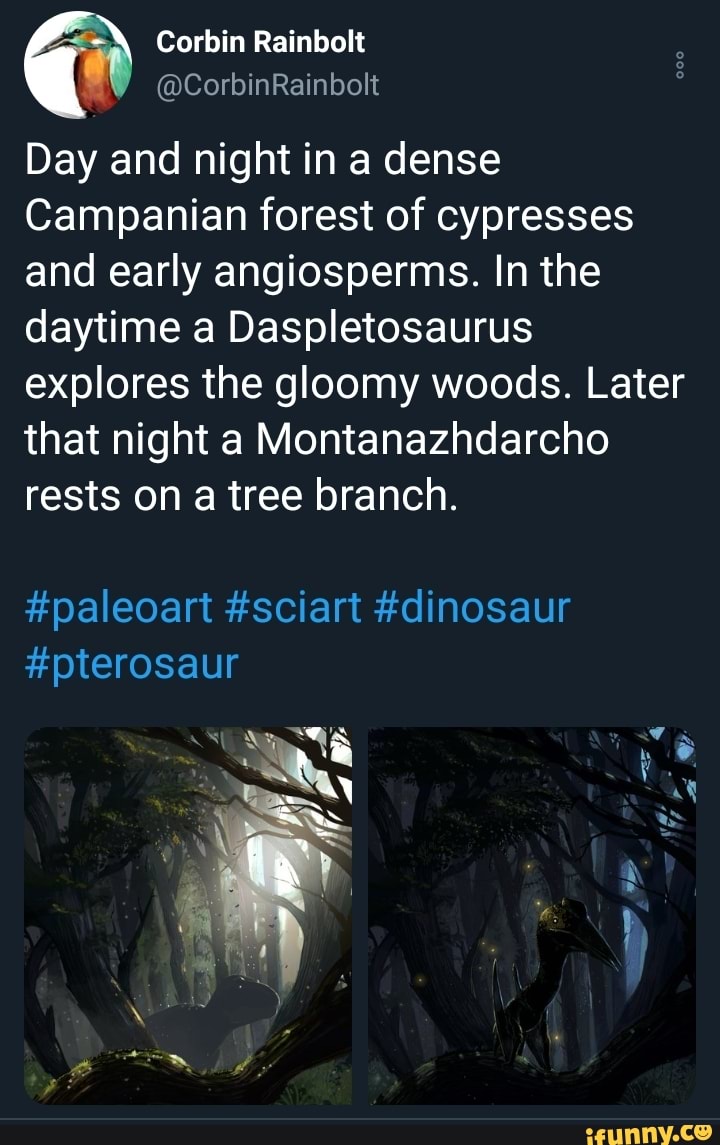Click the word "Montanazhdarcho" in the tweet
720x1145 pixels.
(432, 437)
